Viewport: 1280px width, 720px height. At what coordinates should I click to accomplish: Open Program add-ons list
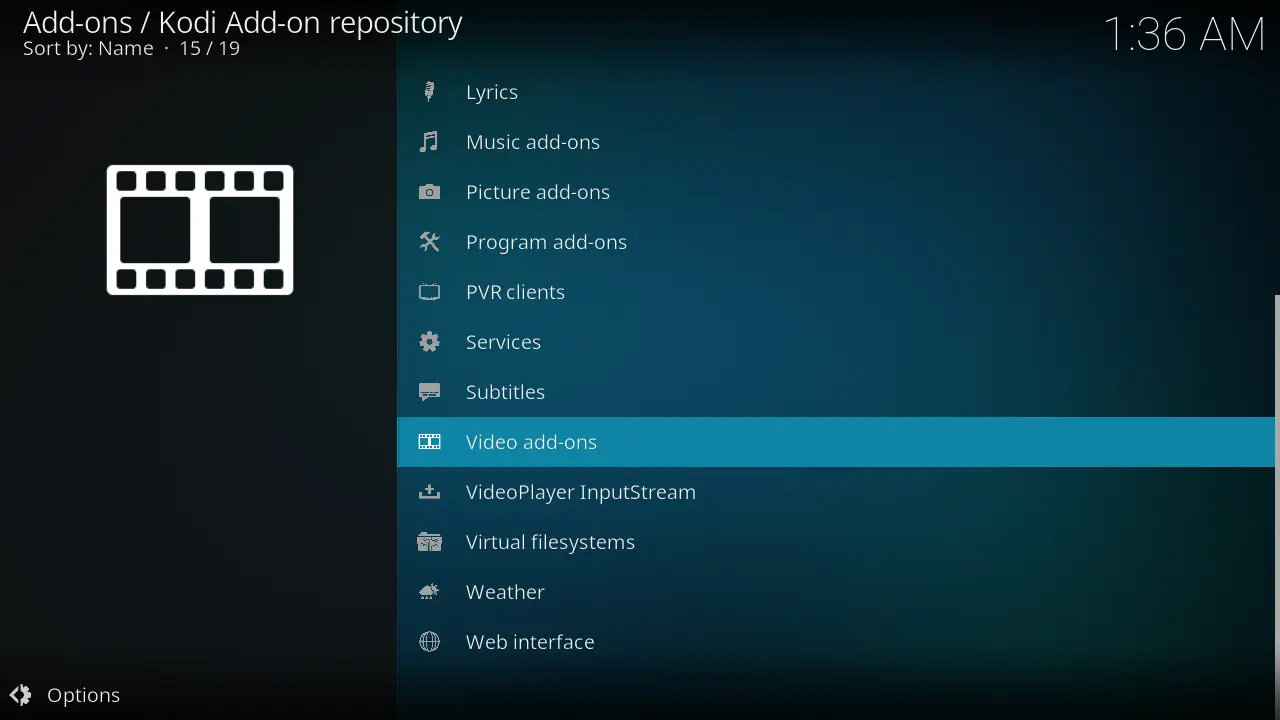click(x=838, y=242)
